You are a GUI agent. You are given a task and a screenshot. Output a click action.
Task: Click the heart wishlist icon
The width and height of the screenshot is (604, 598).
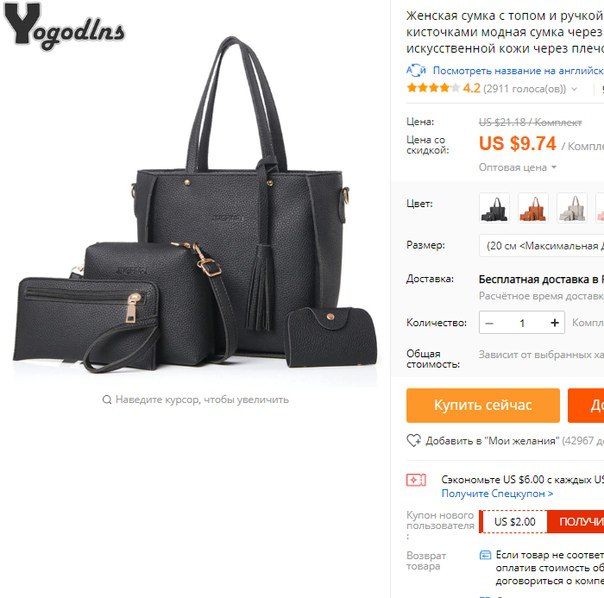point(414,440)
